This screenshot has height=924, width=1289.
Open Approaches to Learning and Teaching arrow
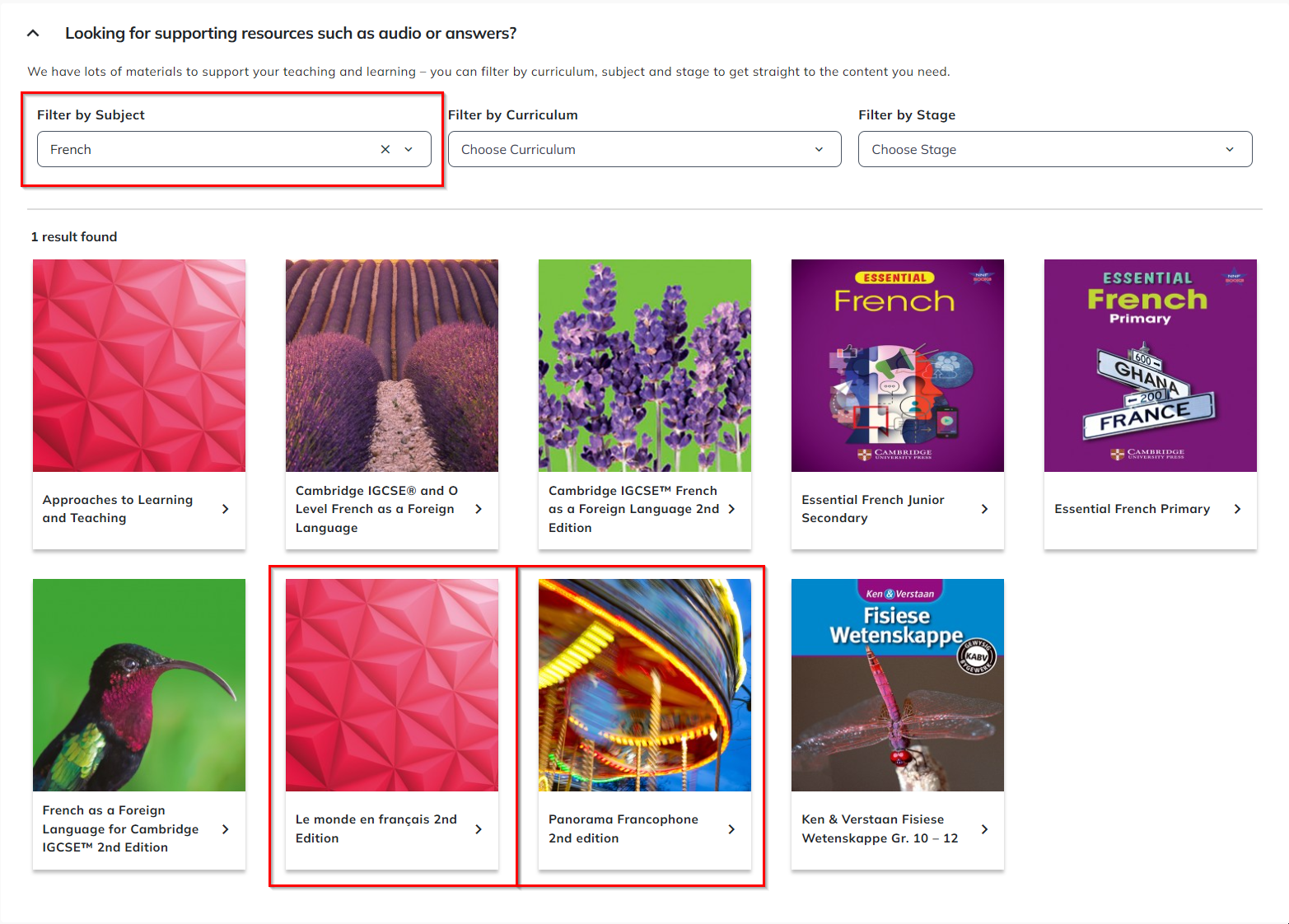tap(226, 510)
